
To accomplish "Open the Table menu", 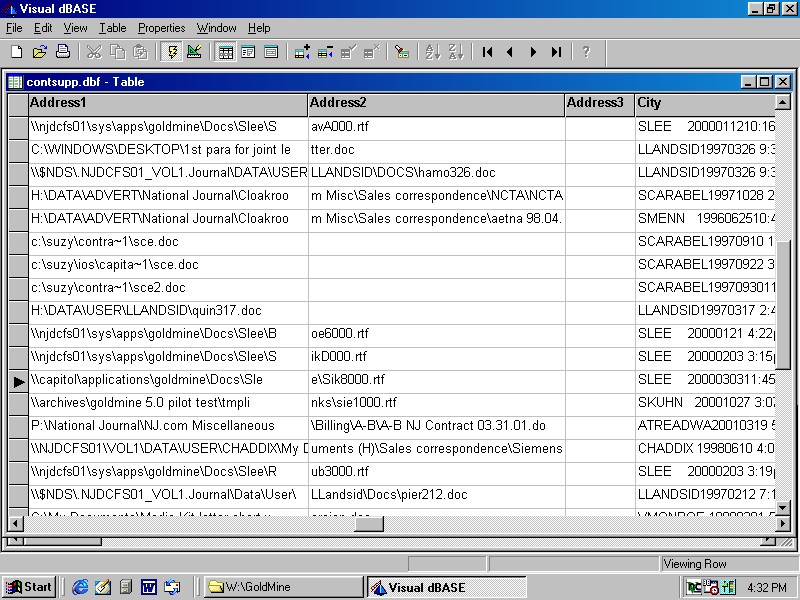I will click(113, 28).
